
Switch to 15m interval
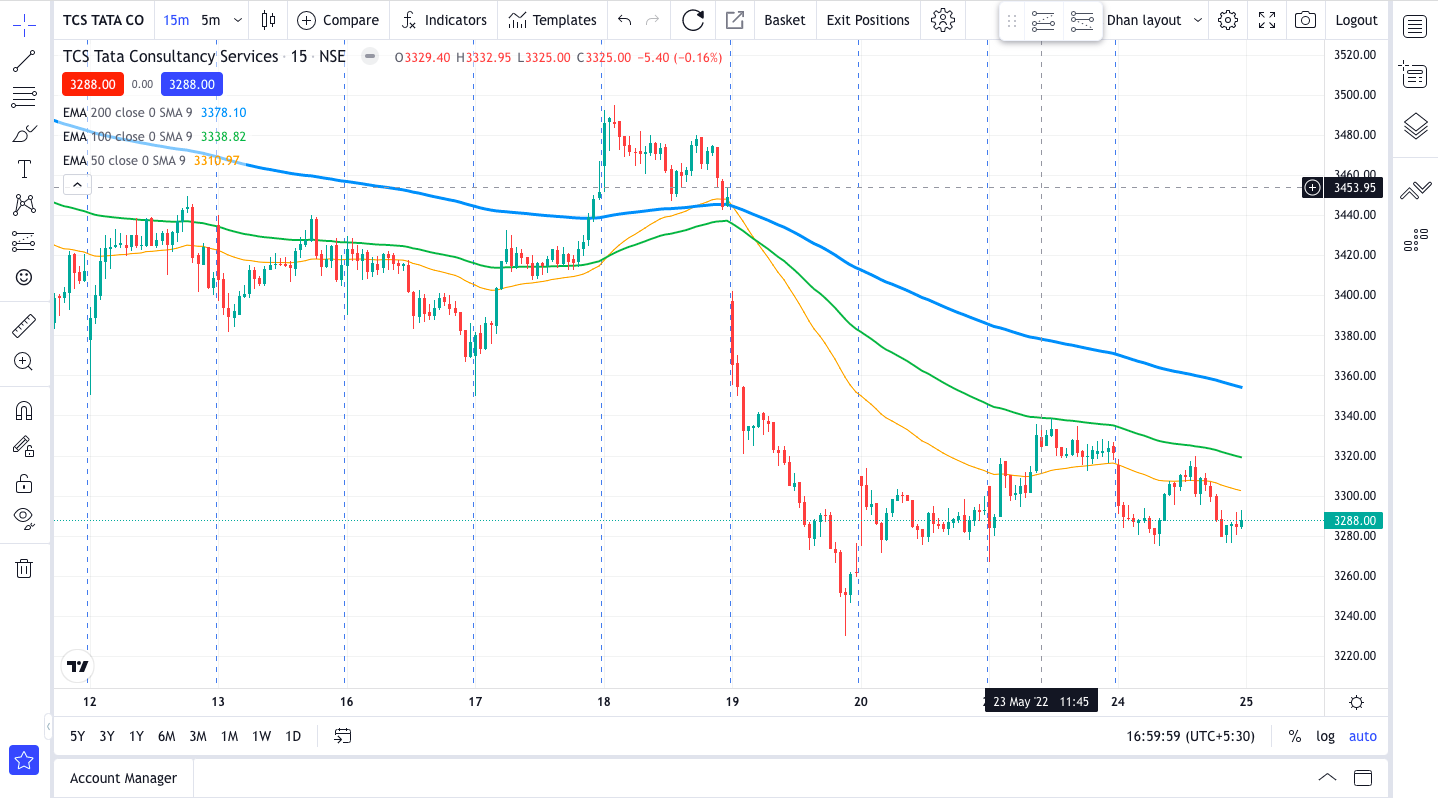click(176, 20)
